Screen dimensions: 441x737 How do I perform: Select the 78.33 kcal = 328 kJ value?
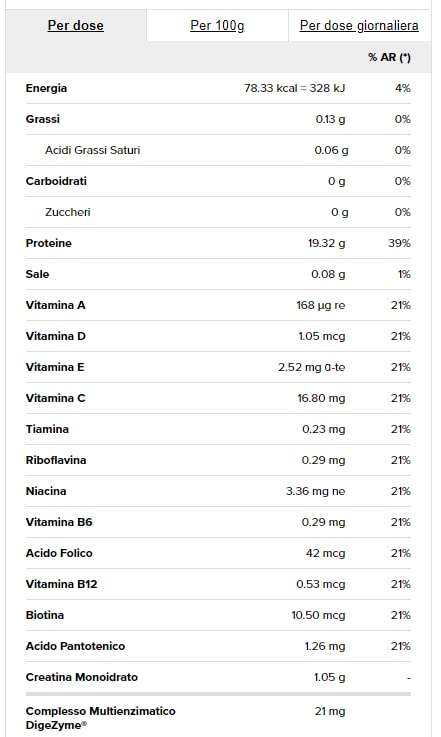pos(294,88)
